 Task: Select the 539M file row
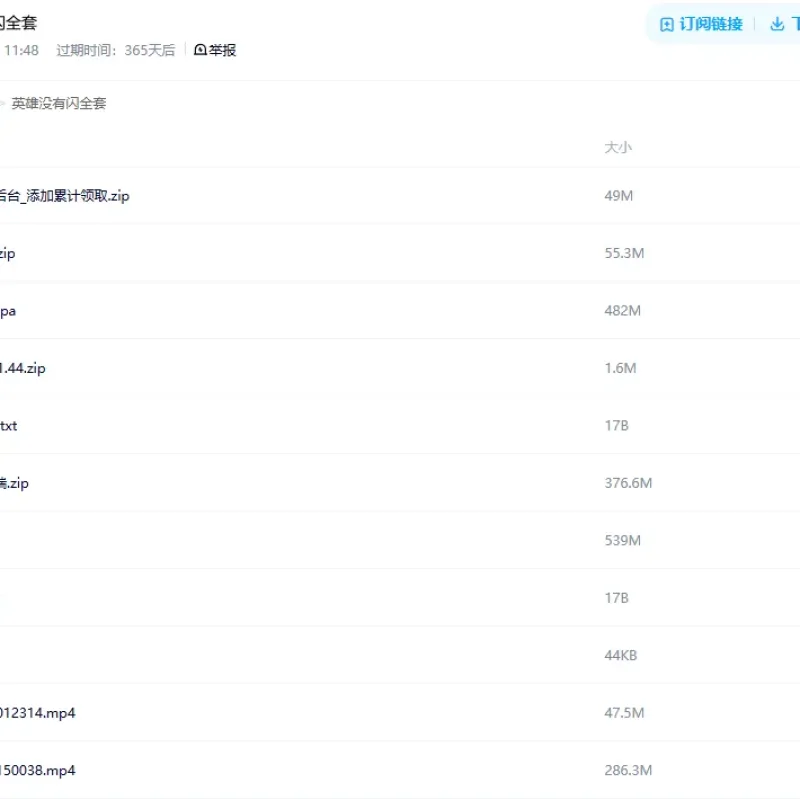click(400, 540)
